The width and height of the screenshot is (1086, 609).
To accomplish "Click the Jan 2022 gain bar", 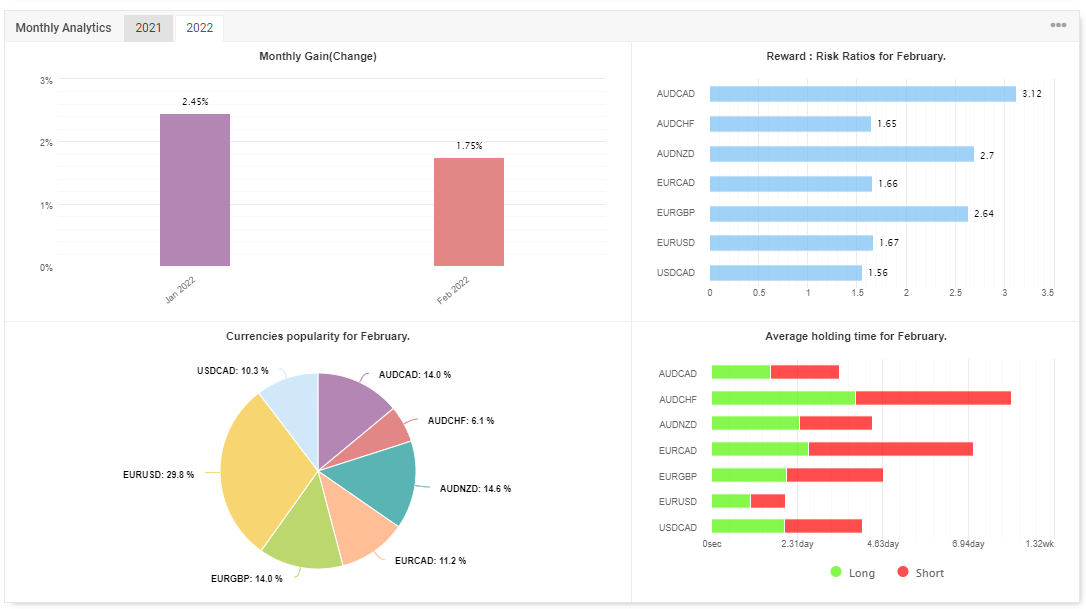I will pyautogui.click(x=195, y=190).
